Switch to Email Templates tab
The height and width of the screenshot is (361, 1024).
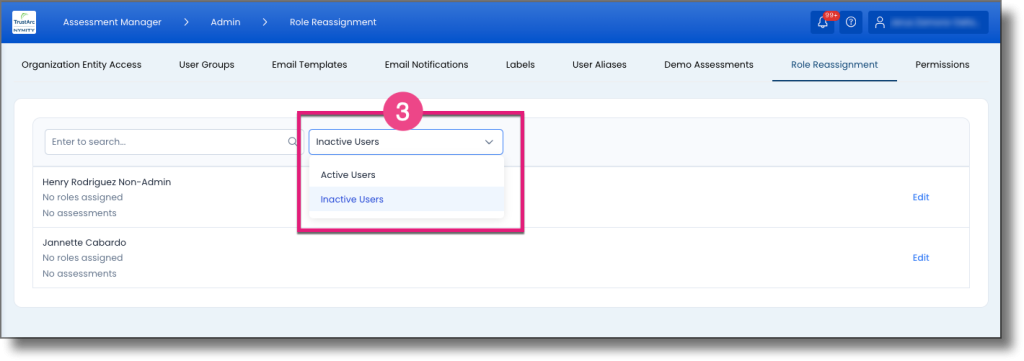click(x=310, y=65)
